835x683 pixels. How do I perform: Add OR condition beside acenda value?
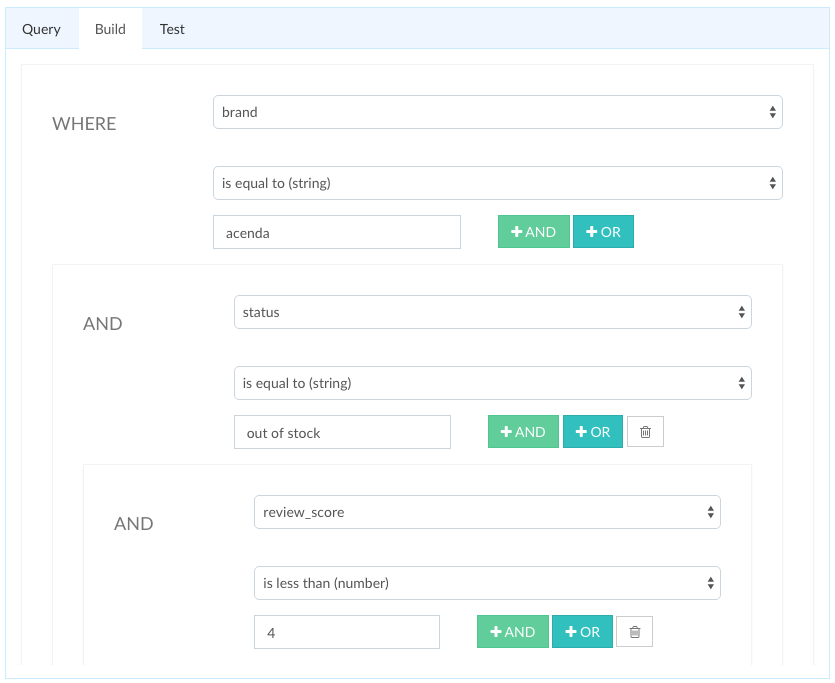pos(603,232)
